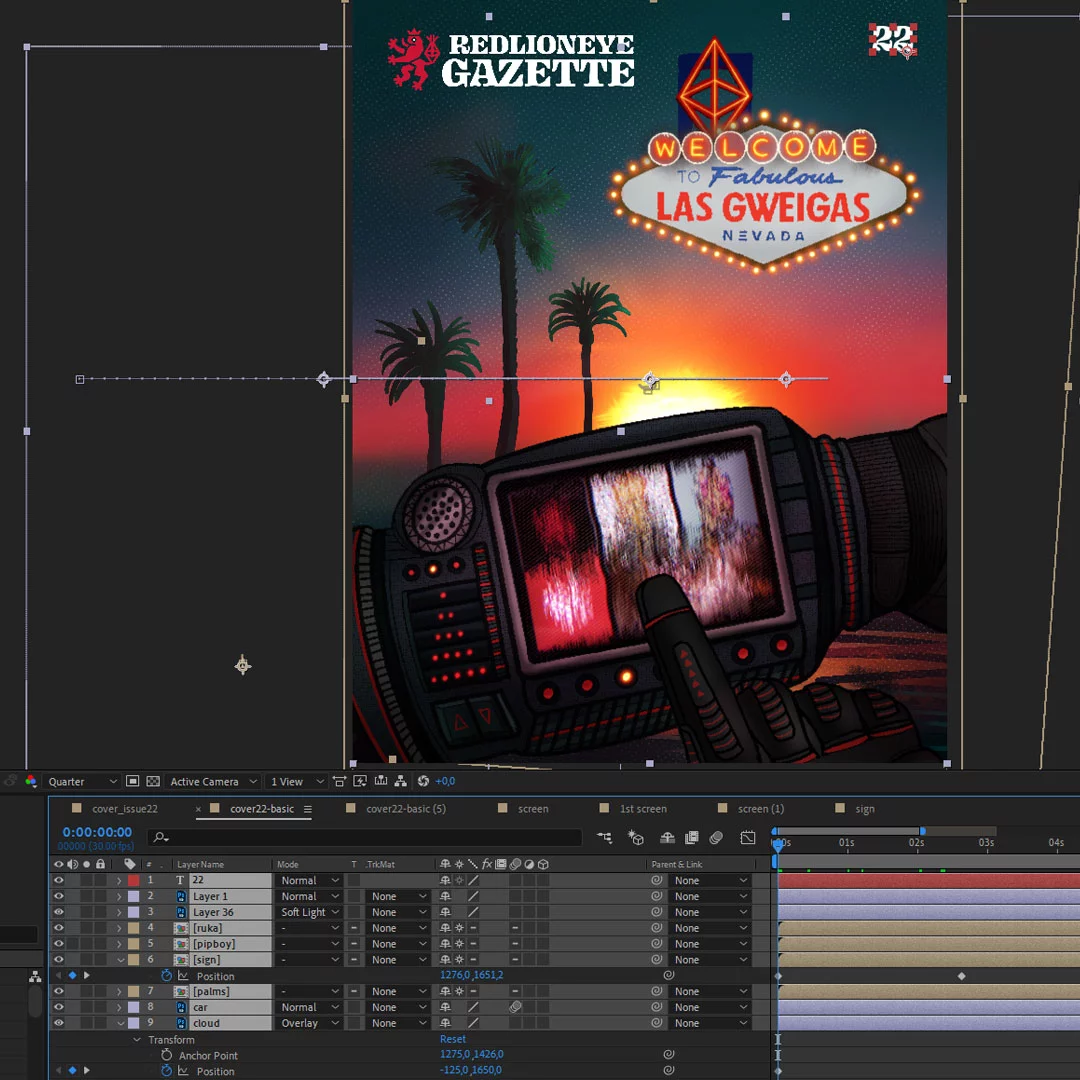
Task: Click Reset for cloud Transform
Action: (453, 1039)
